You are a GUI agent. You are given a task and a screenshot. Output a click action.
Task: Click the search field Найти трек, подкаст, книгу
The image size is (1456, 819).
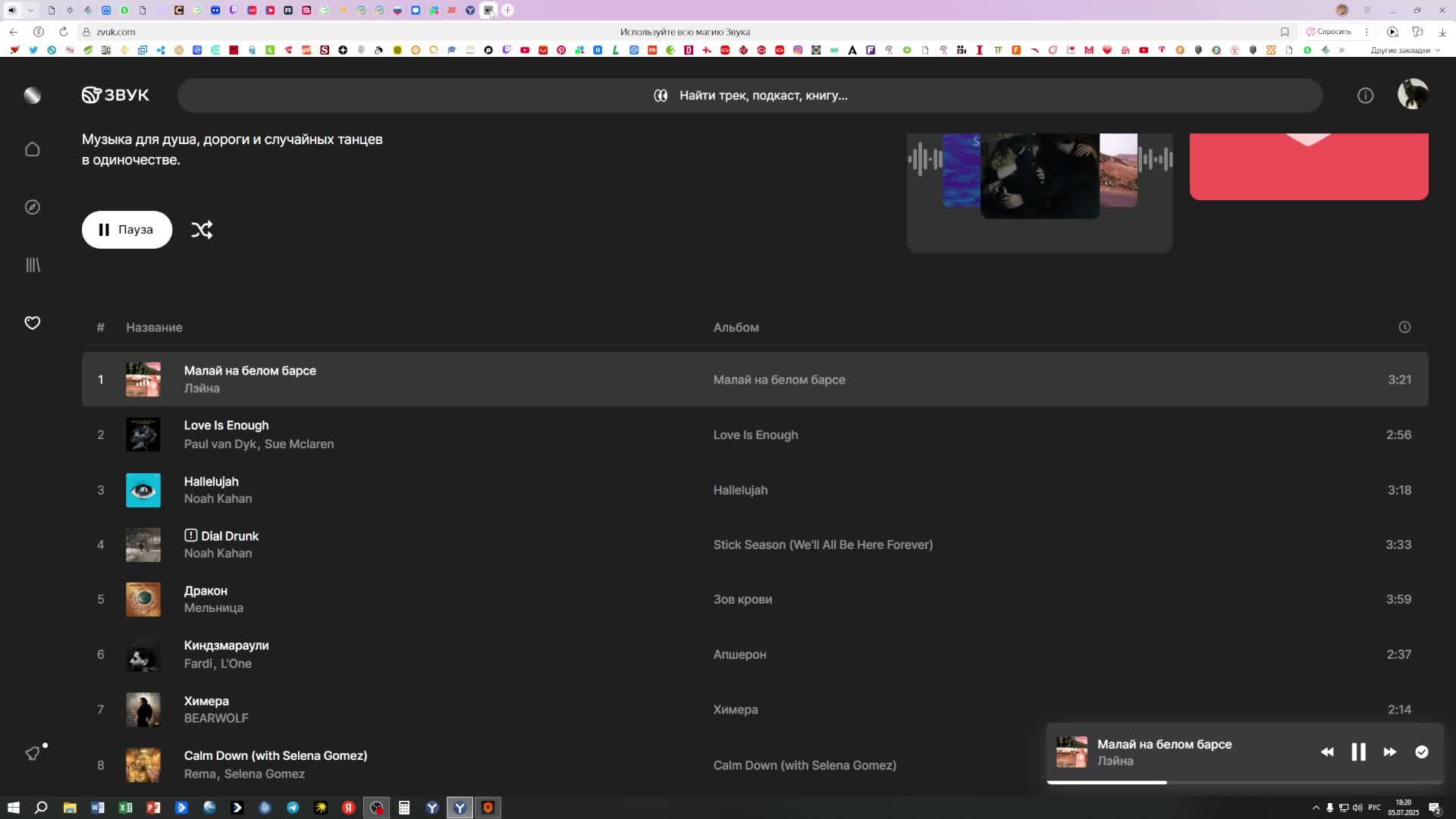point(750,96)
